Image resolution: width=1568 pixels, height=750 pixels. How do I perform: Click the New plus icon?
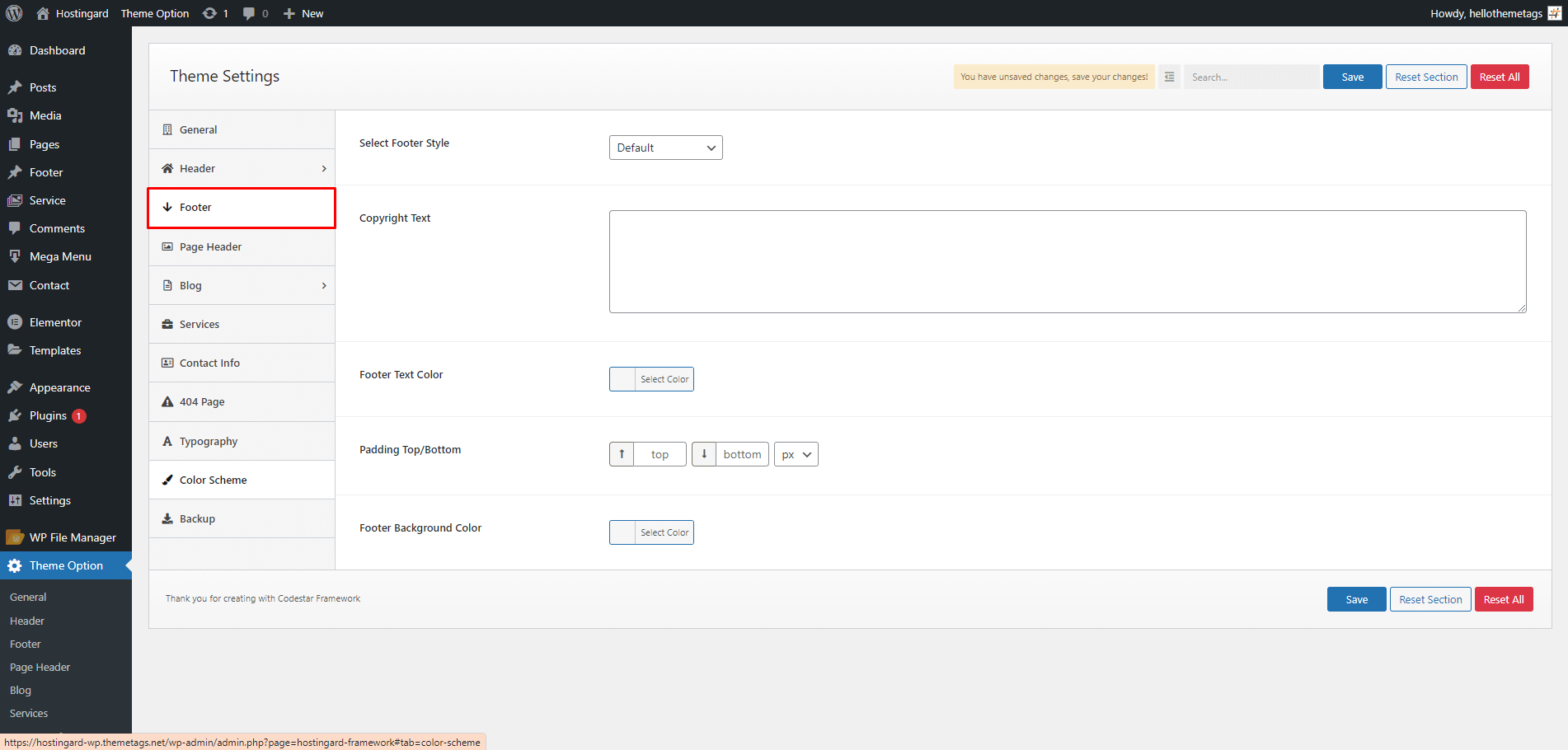pos(289,13)
